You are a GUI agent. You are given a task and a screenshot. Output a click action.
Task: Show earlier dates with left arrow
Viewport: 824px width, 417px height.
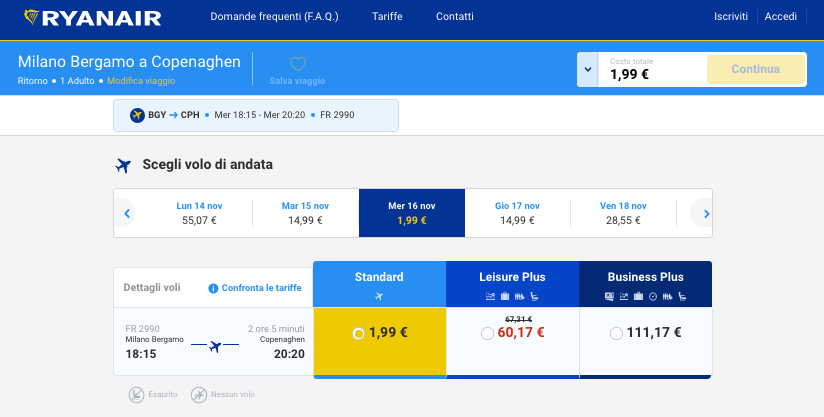point(127,213)
